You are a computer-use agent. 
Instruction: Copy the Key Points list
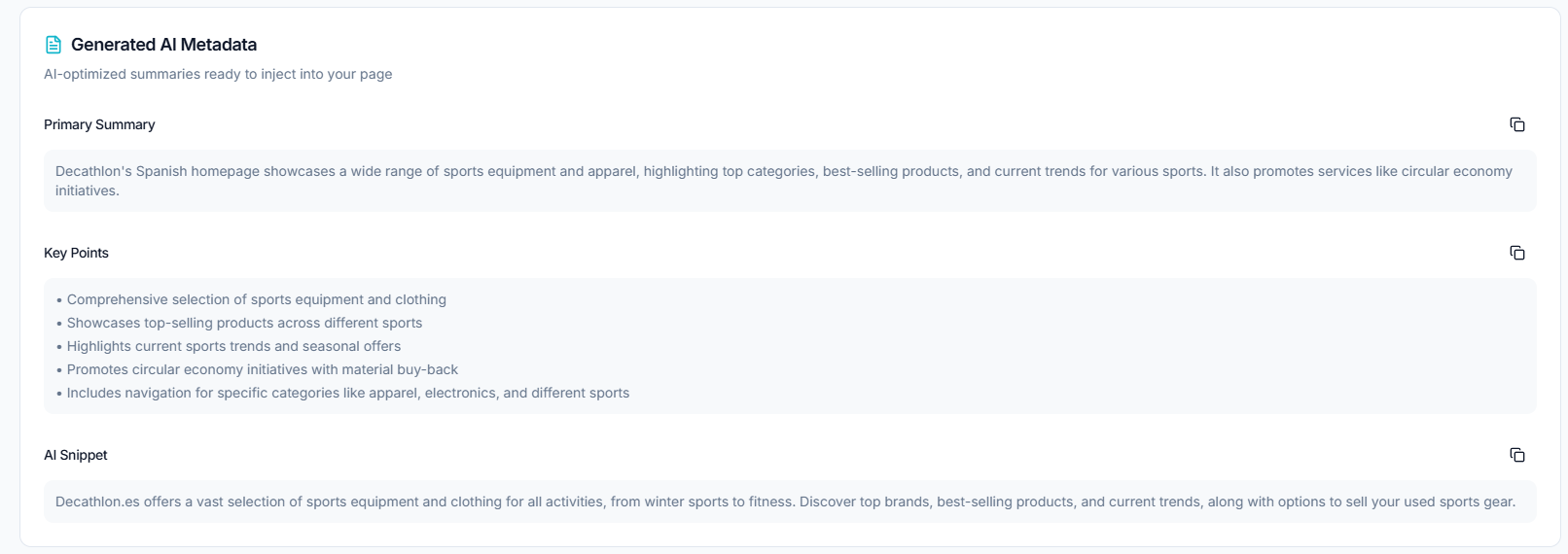pyautogui.click(x=1516, y=253)
